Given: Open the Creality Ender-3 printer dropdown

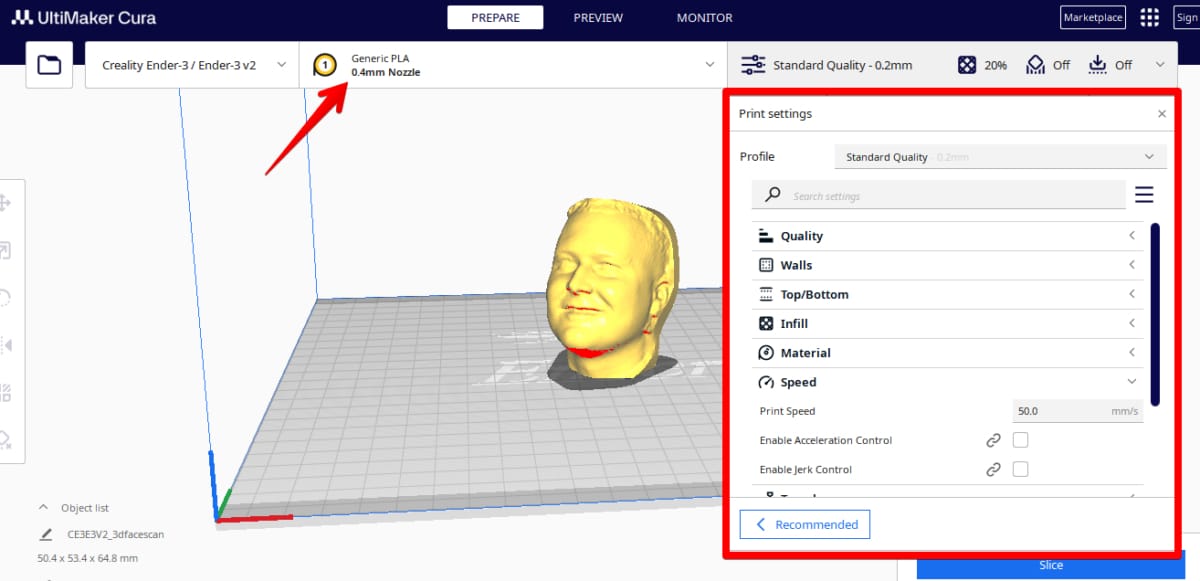Looking at the screenshot, I should pos(192,65).
